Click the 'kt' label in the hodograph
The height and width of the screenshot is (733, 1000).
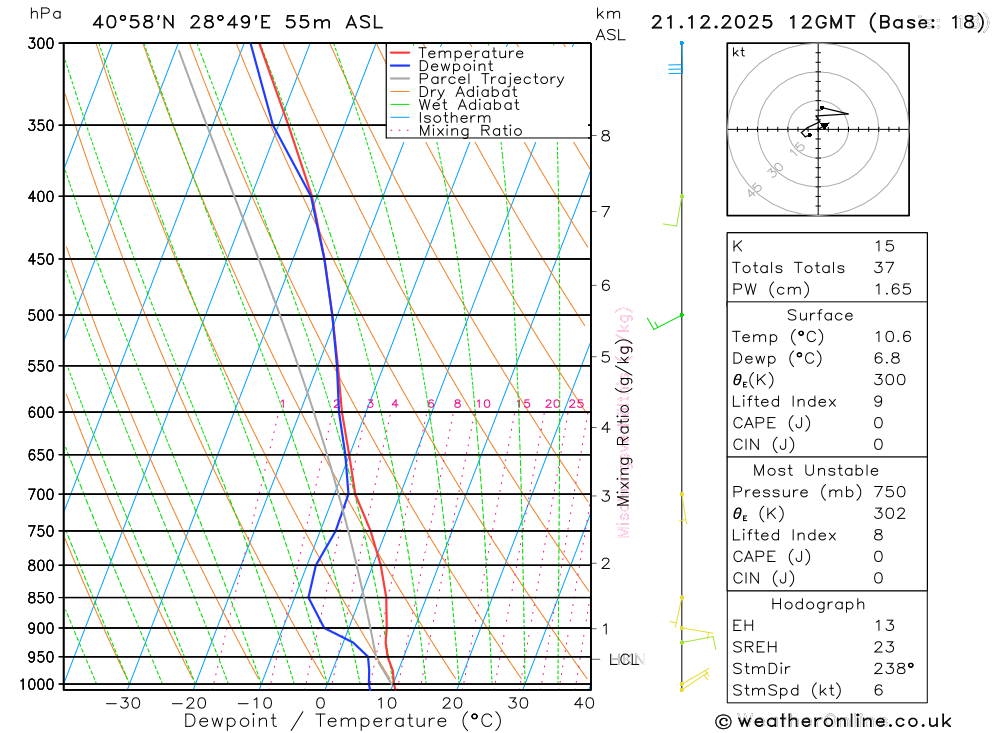(x=739, y=52)
